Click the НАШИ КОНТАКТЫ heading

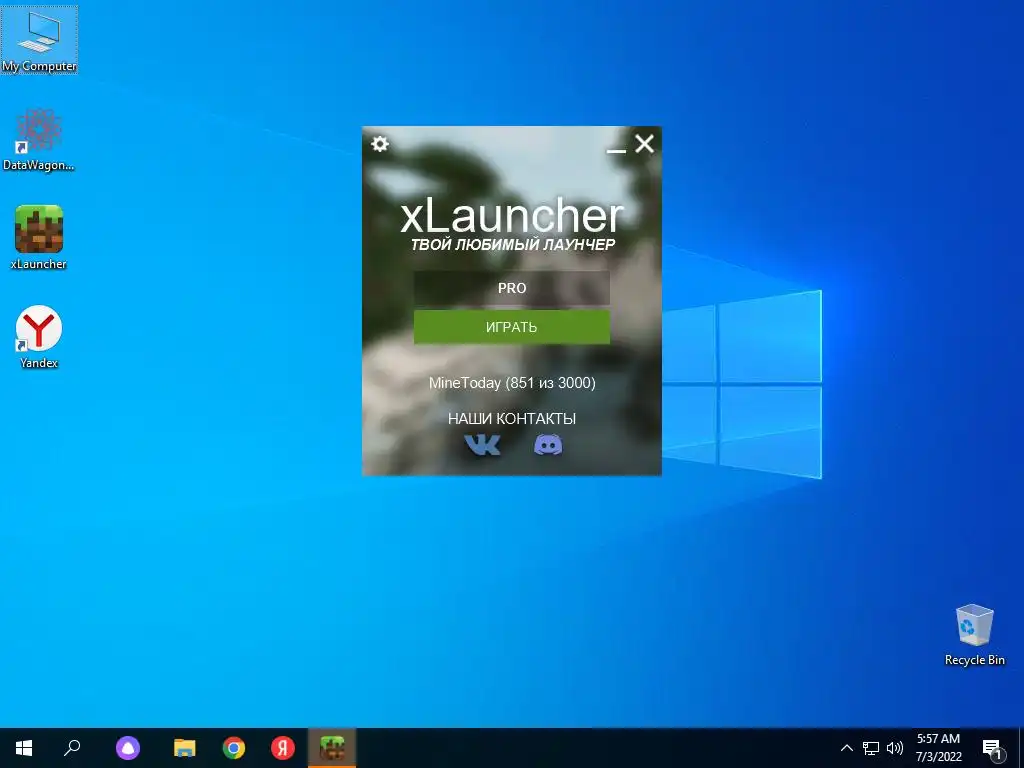(512, 419)
